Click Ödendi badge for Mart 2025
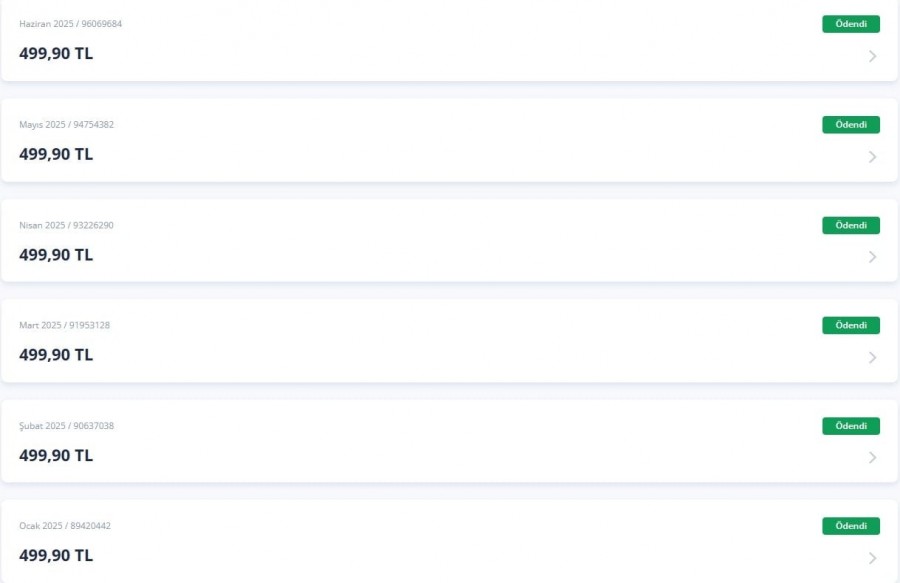Viewport: 900px width, 583px height. coord(851,325)
